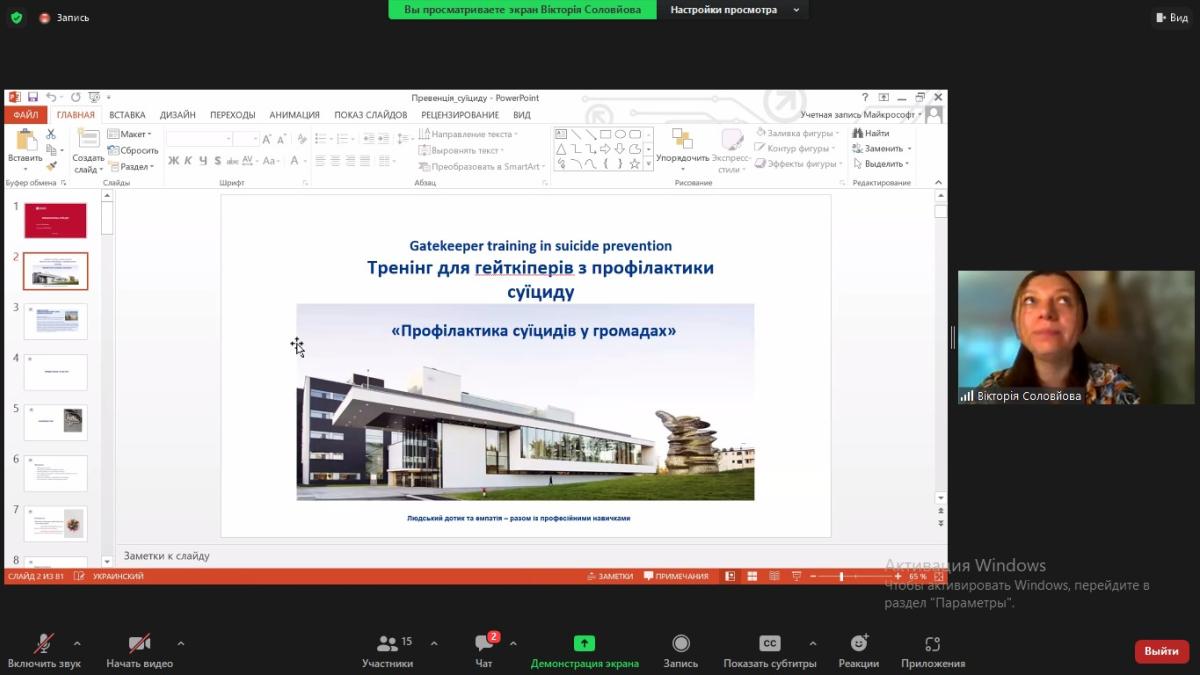Open the red ФАЙЛ menu tab
The image size is (1200, 675).
[26, 115]
